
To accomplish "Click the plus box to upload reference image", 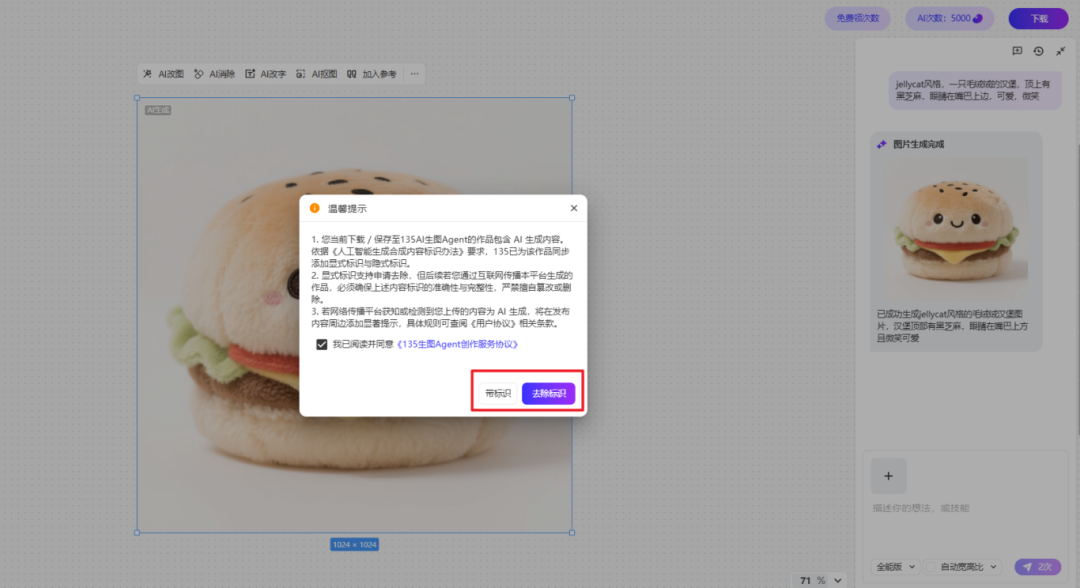I will pos(888,475).
